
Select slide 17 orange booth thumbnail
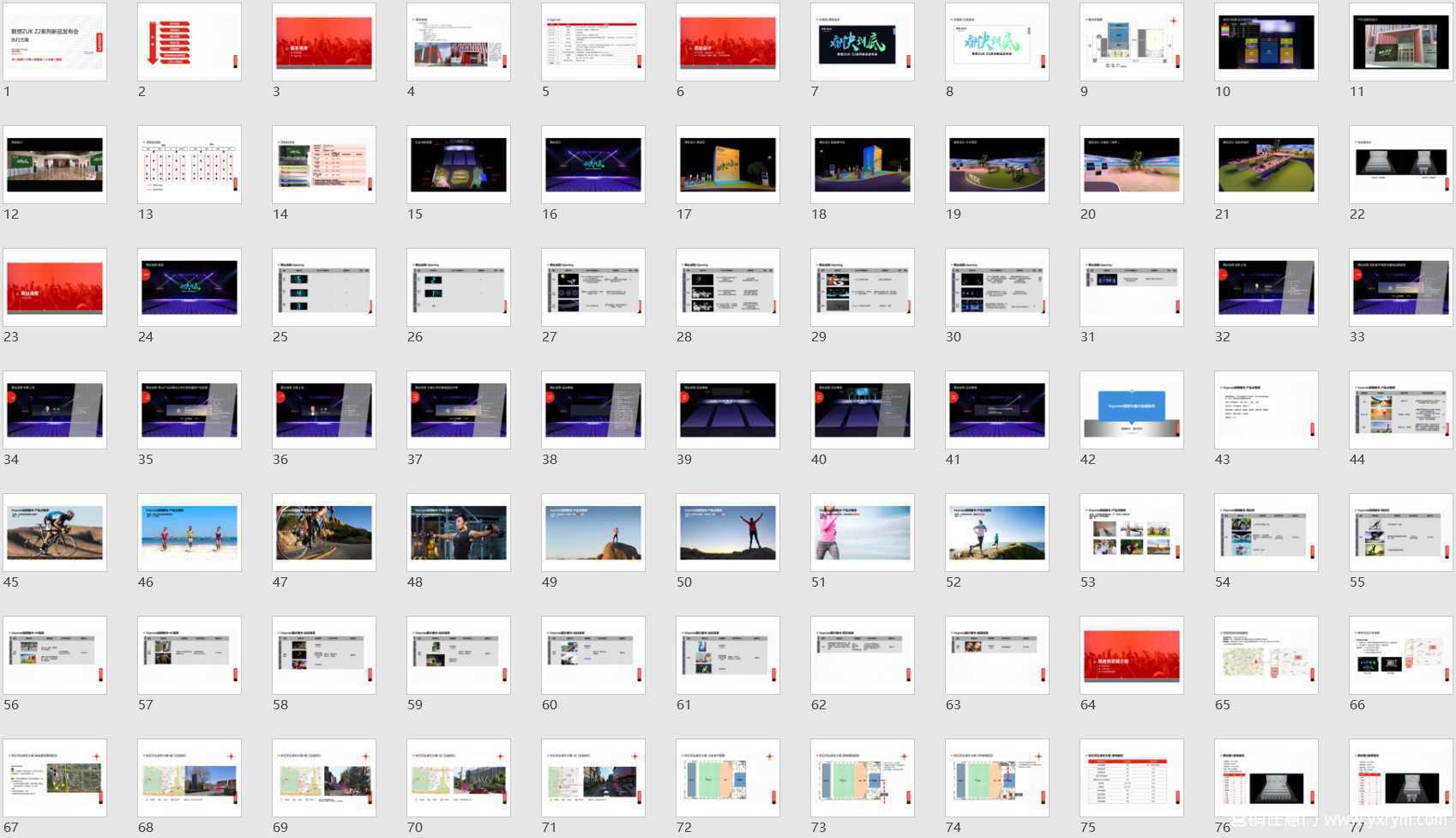pos(728,165)
